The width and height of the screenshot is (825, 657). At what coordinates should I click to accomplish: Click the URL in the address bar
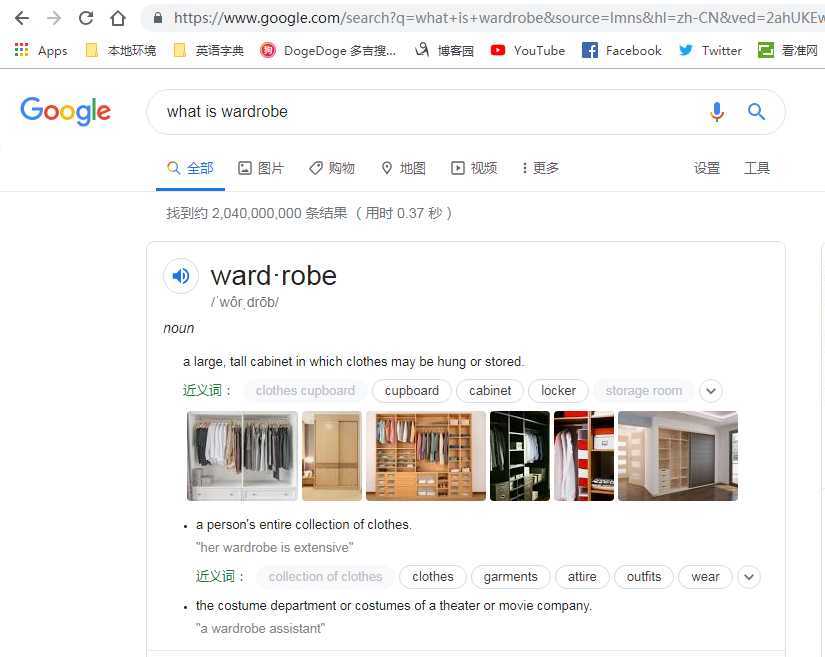pyautogui.click(x=498, y=18)
